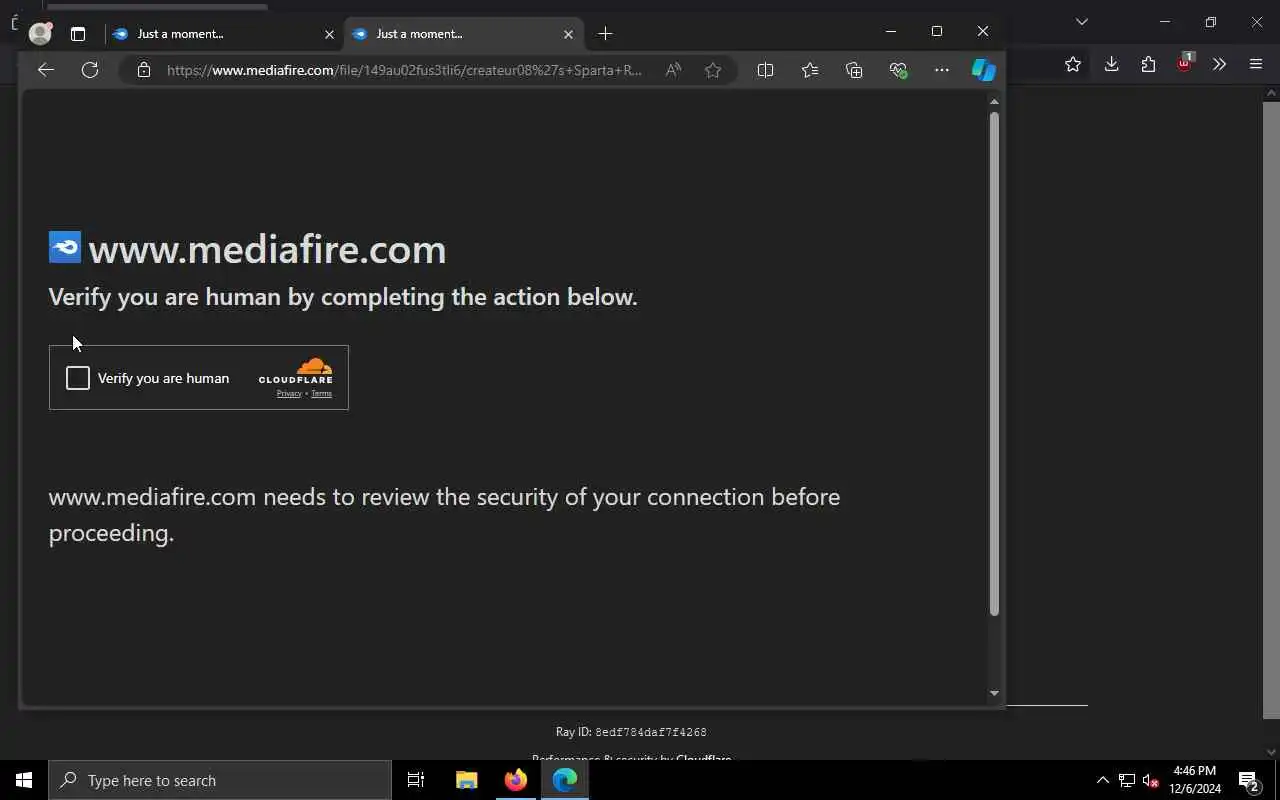The image size is (1280, 800).
Task: Click the mediafire URL address bar
Action: [x=404, y=70]
